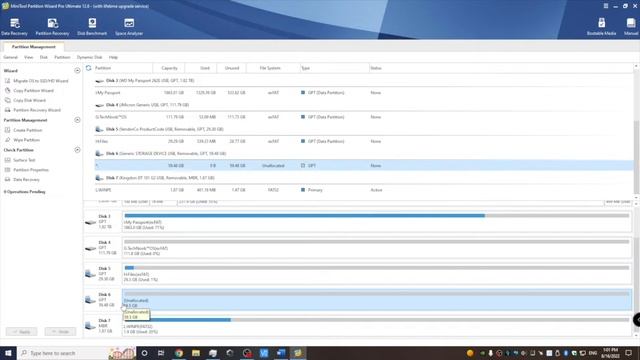The width and height of the screenshot is (640, 360).
Task: Open Google Chrome from taskbar
Action: 179,353
